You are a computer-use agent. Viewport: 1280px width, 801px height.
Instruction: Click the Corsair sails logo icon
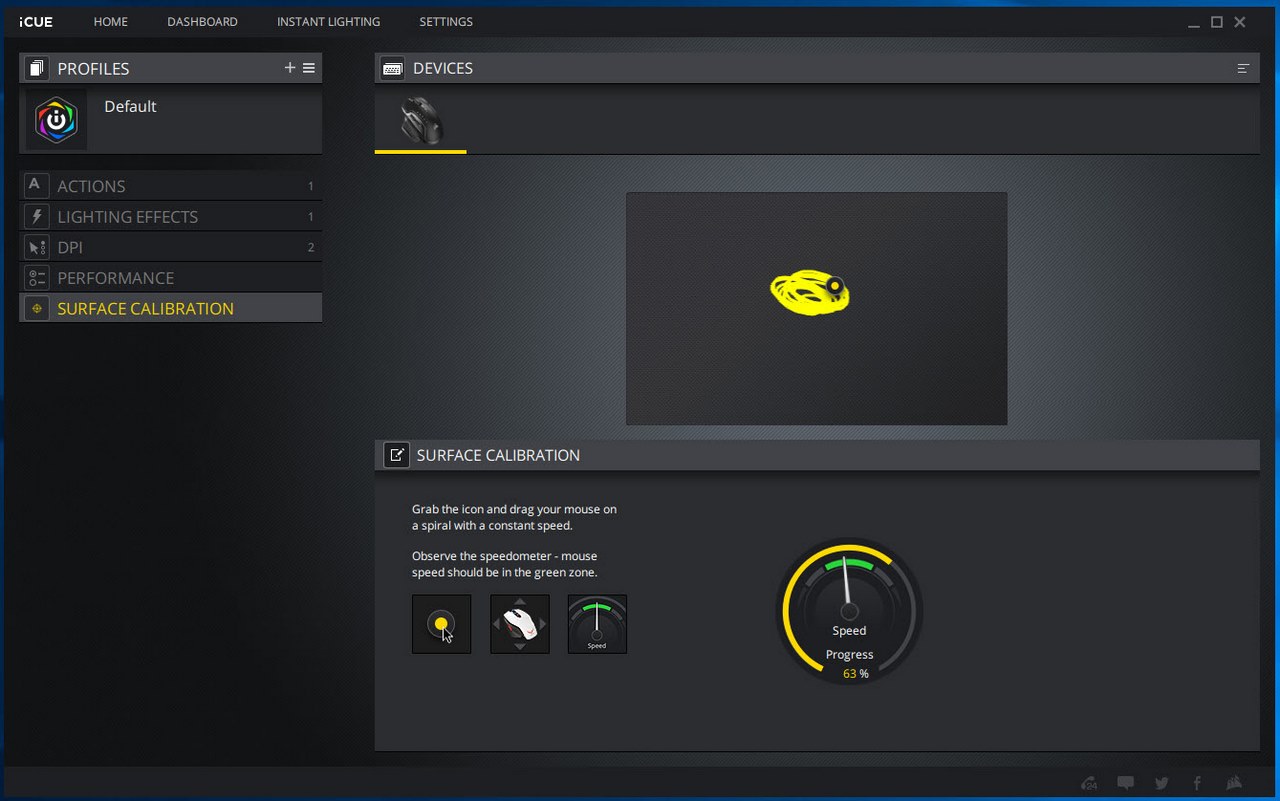click(1234, 783)
